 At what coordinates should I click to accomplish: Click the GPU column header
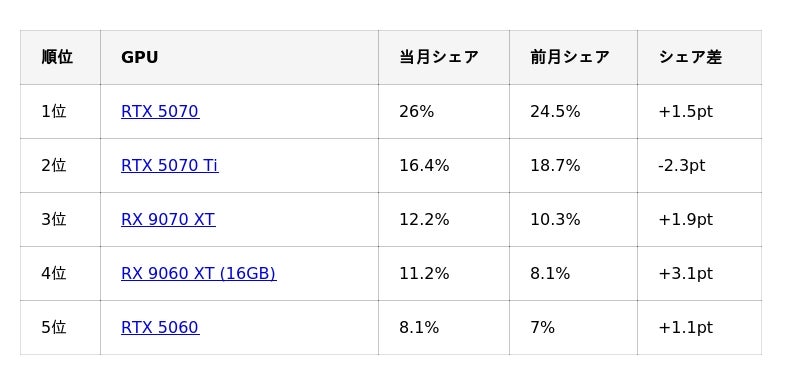(239, 57)
